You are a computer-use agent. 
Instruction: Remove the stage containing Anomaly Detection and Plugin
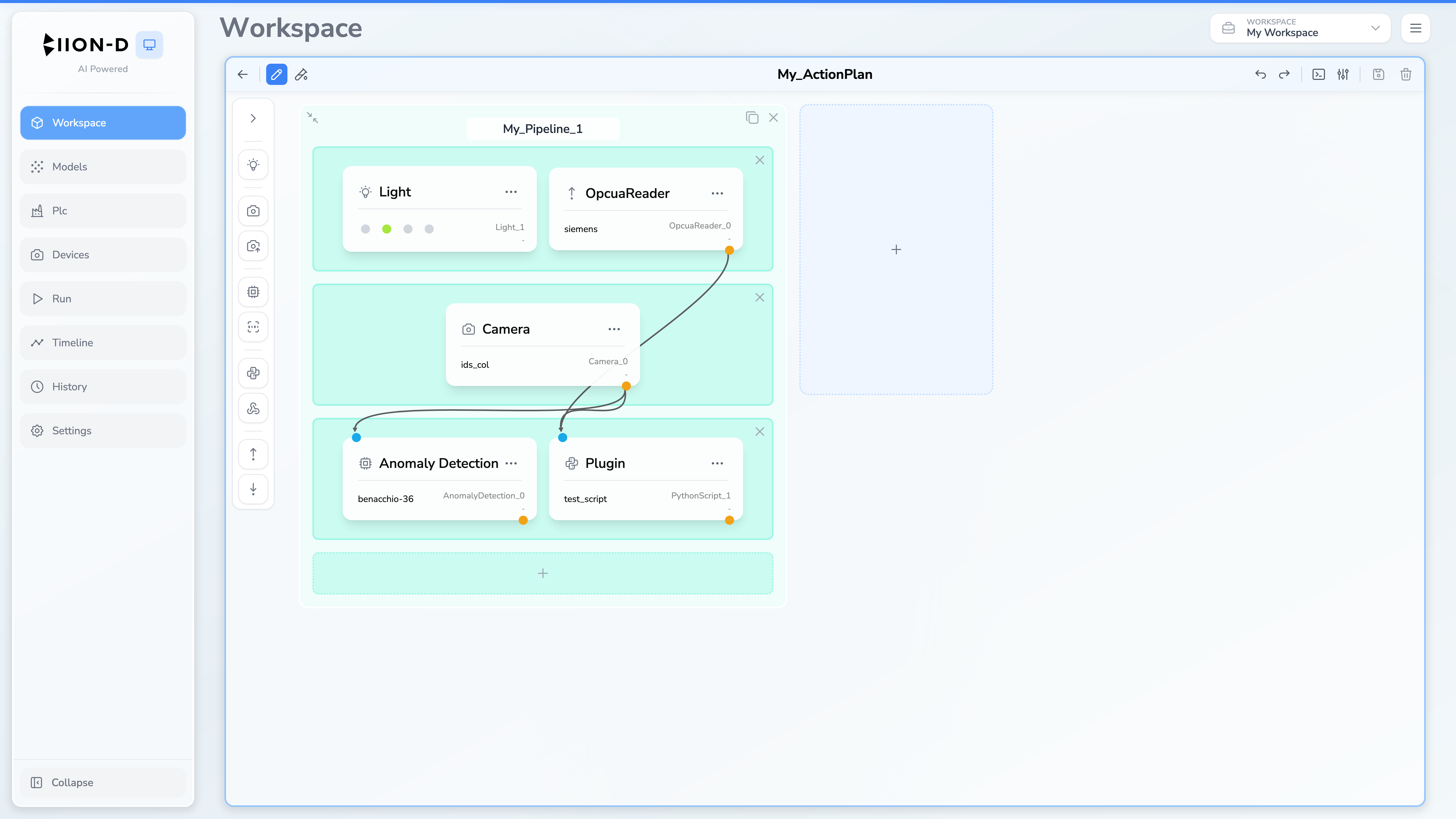[x=760, y=431]
